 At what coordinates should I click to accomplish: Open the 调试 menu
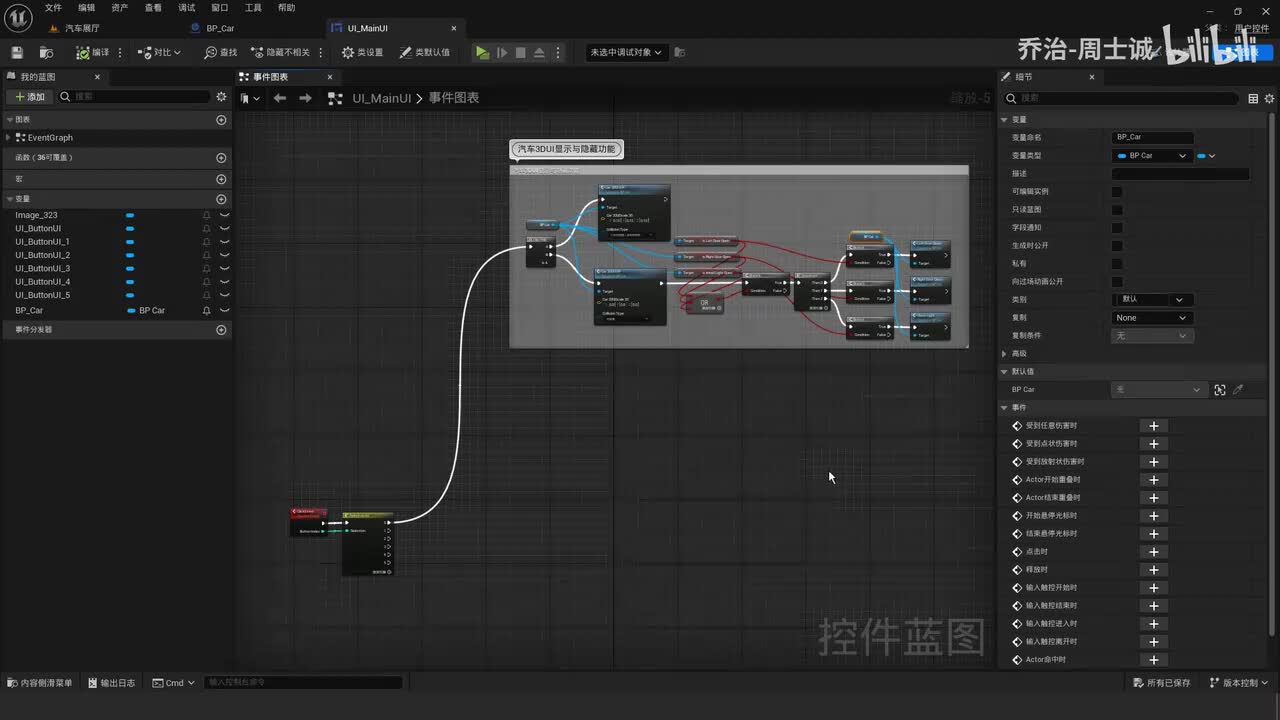pyautogui.click(x=187, y=8)
